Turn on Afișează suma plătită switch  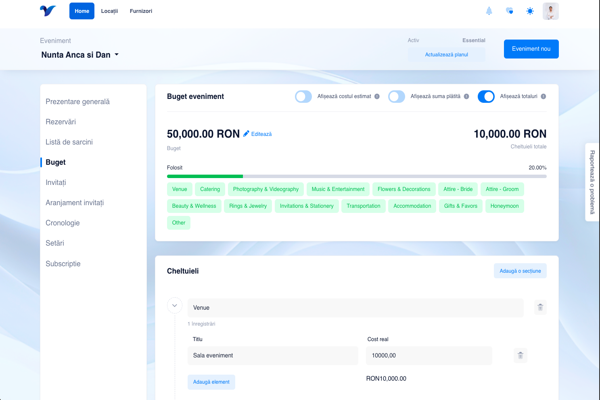[397, 97]
